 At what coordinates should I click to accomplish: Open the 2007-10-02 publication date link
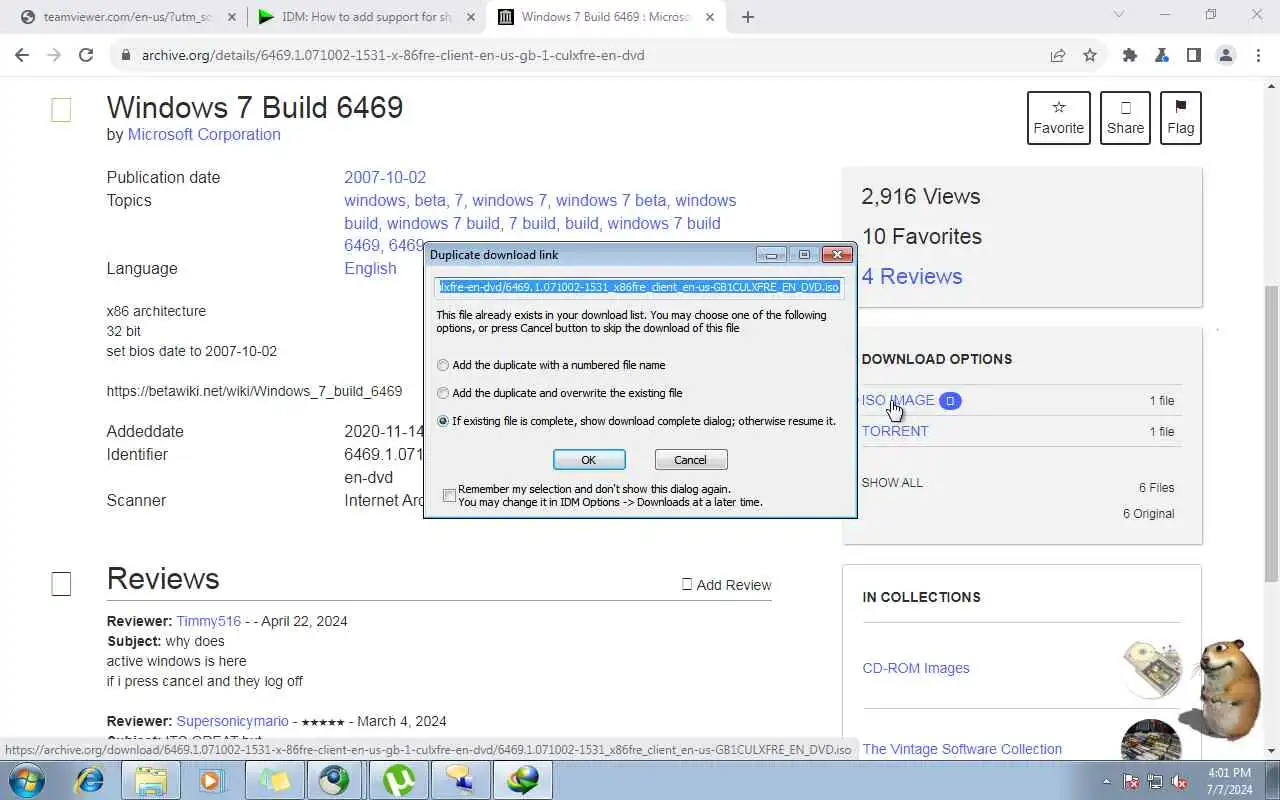pos(385,177)
